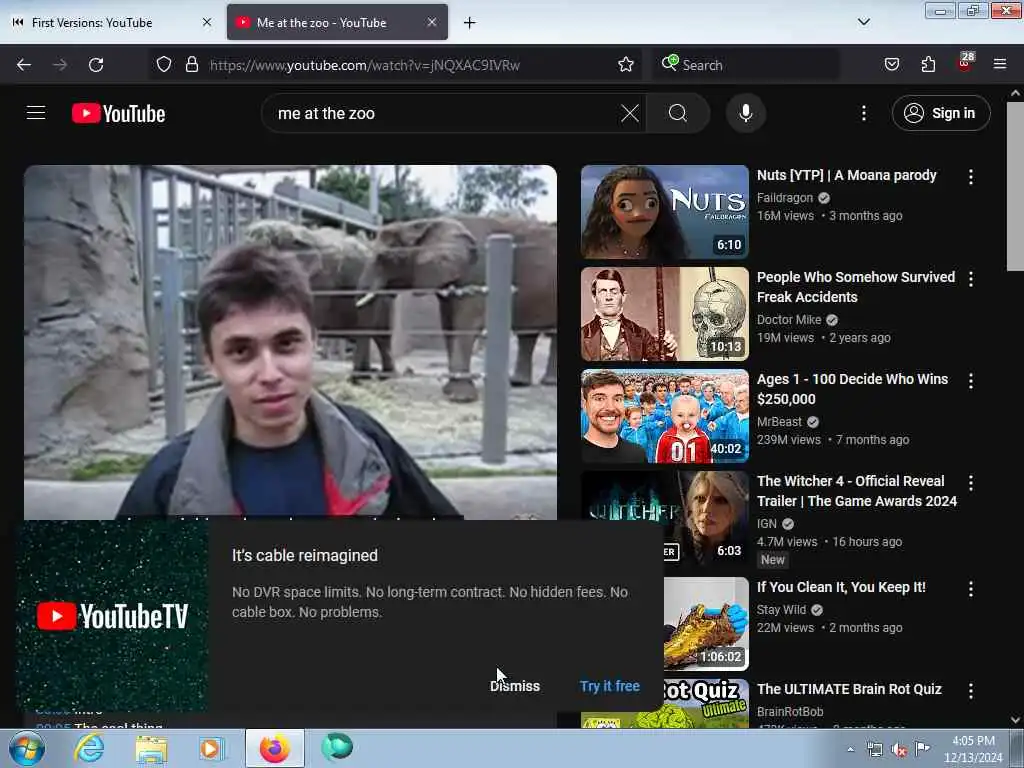
Task: Bookmark this page with the star icon
Action: 626,64
